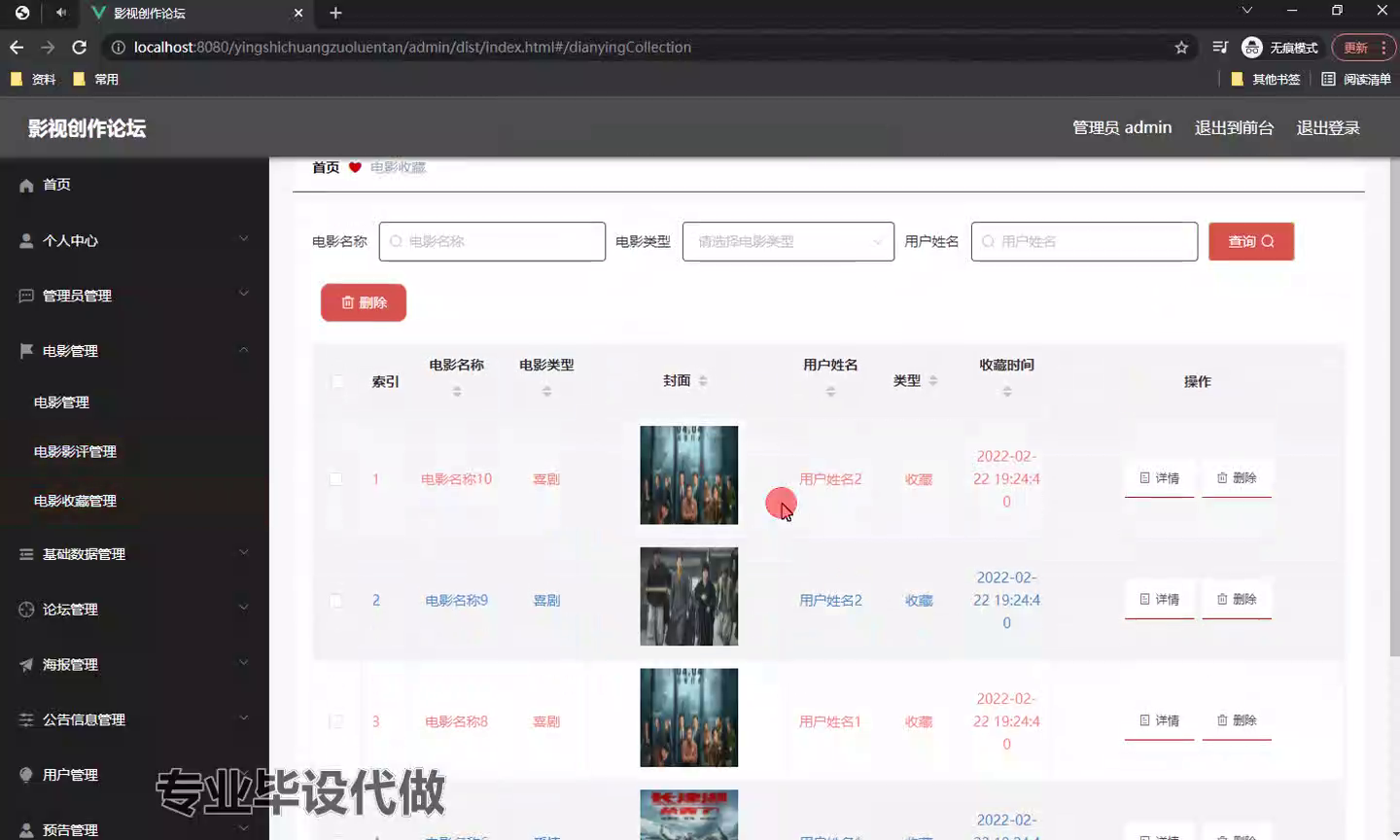Collapse the 电影管理 sidebar menu

coord(244,349)
